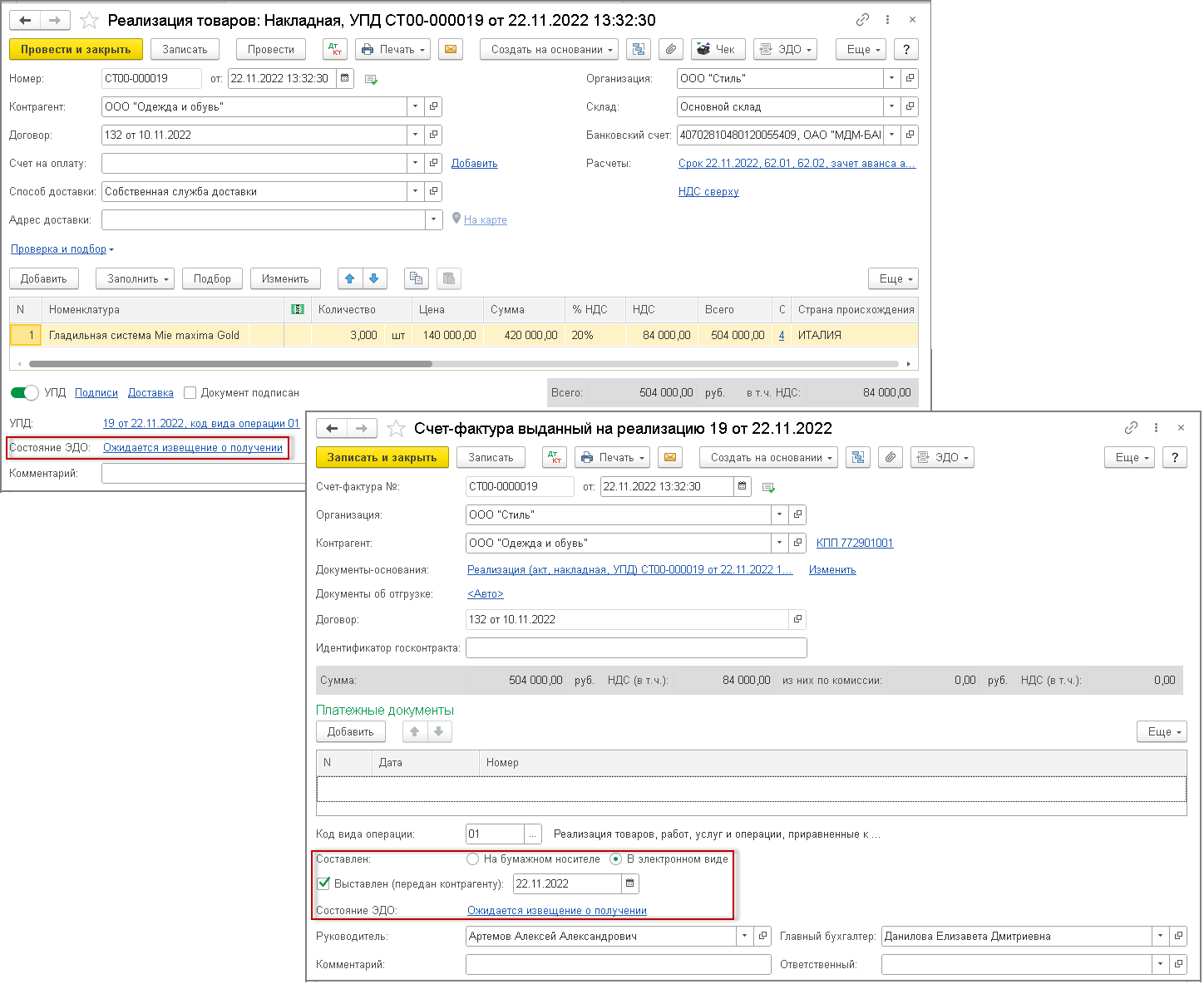This screenshot has height=984, width=1204.
Task: Click the Изменить link beside Документы-основания
Action: (832, 569)
